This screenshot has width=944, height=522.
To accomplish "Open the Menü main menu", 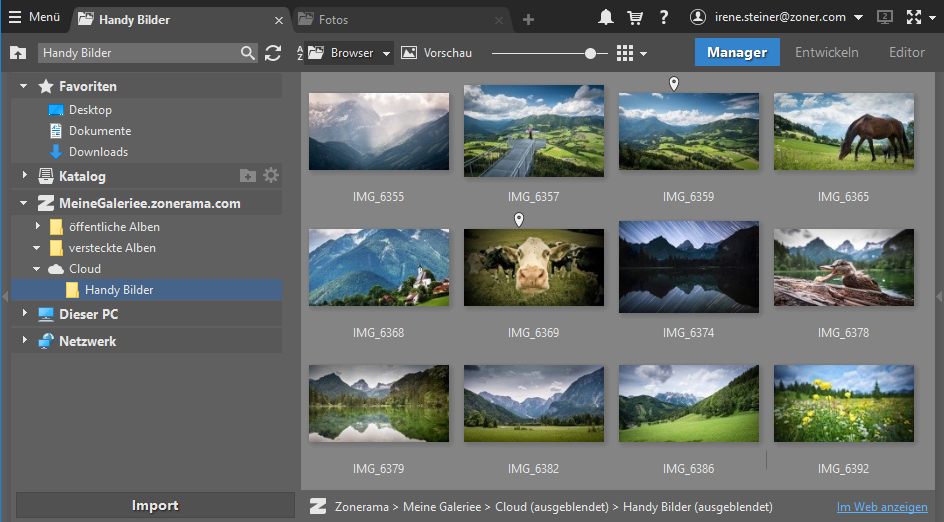I will click(x=35, y=17).
